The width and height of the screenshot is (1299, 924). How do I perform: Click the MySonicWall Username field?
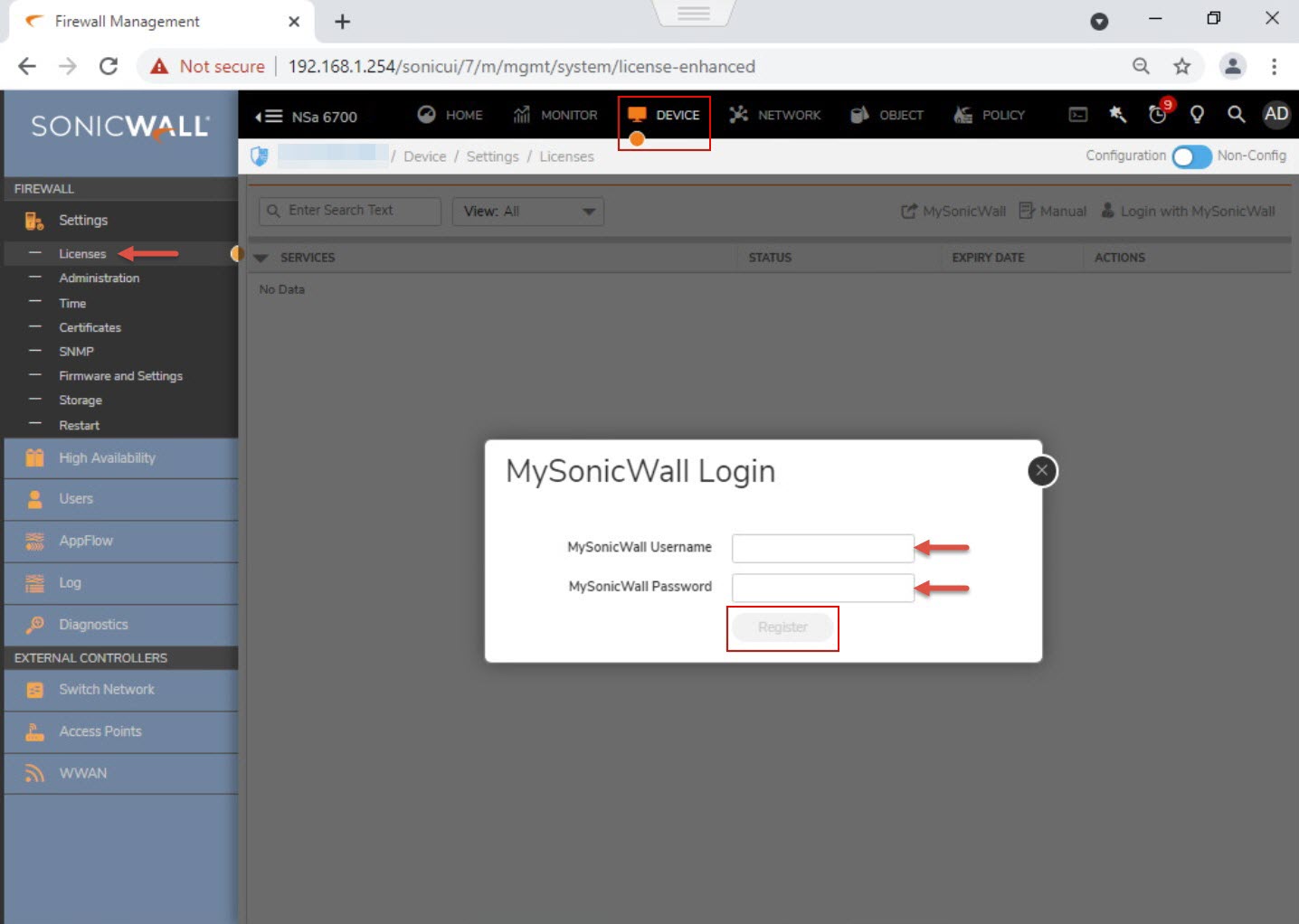822,548
